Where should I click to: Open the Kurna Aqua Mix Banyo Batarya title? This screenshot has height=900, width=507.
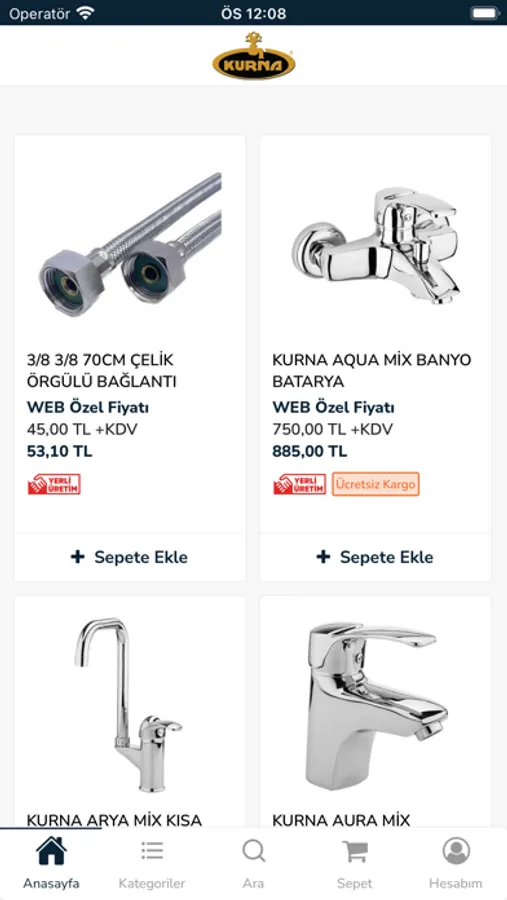[x=371, y=371]
